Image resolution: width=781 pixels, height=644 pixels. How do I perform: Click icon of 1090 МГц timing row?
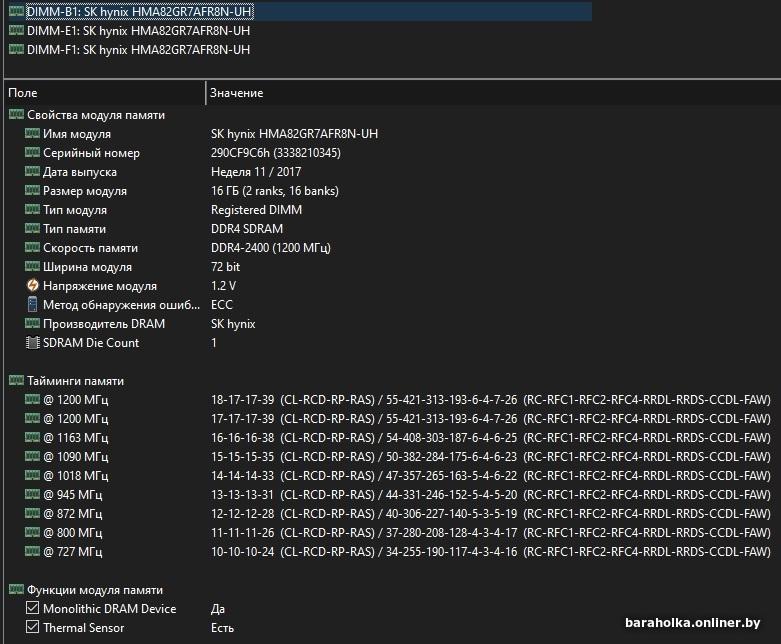pos(32,456)
